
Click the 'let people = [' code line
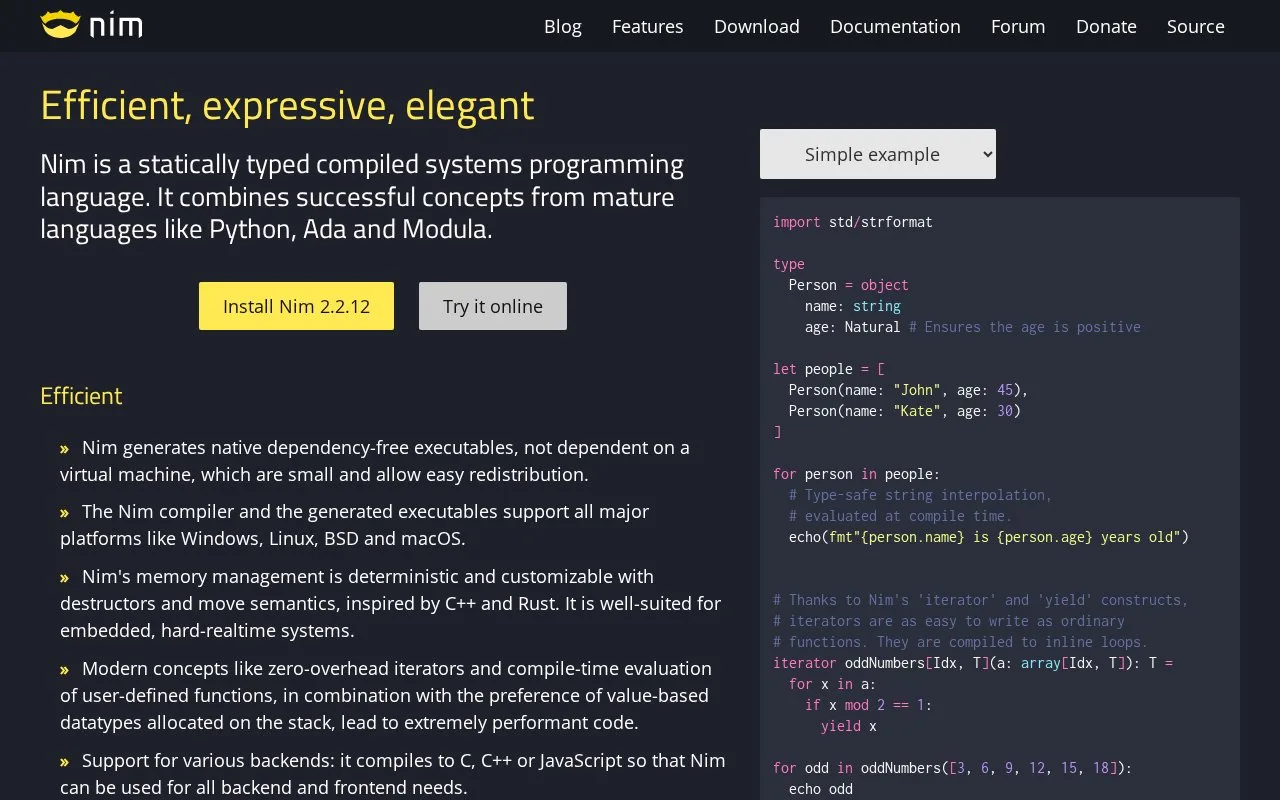(x=829, y=369)
